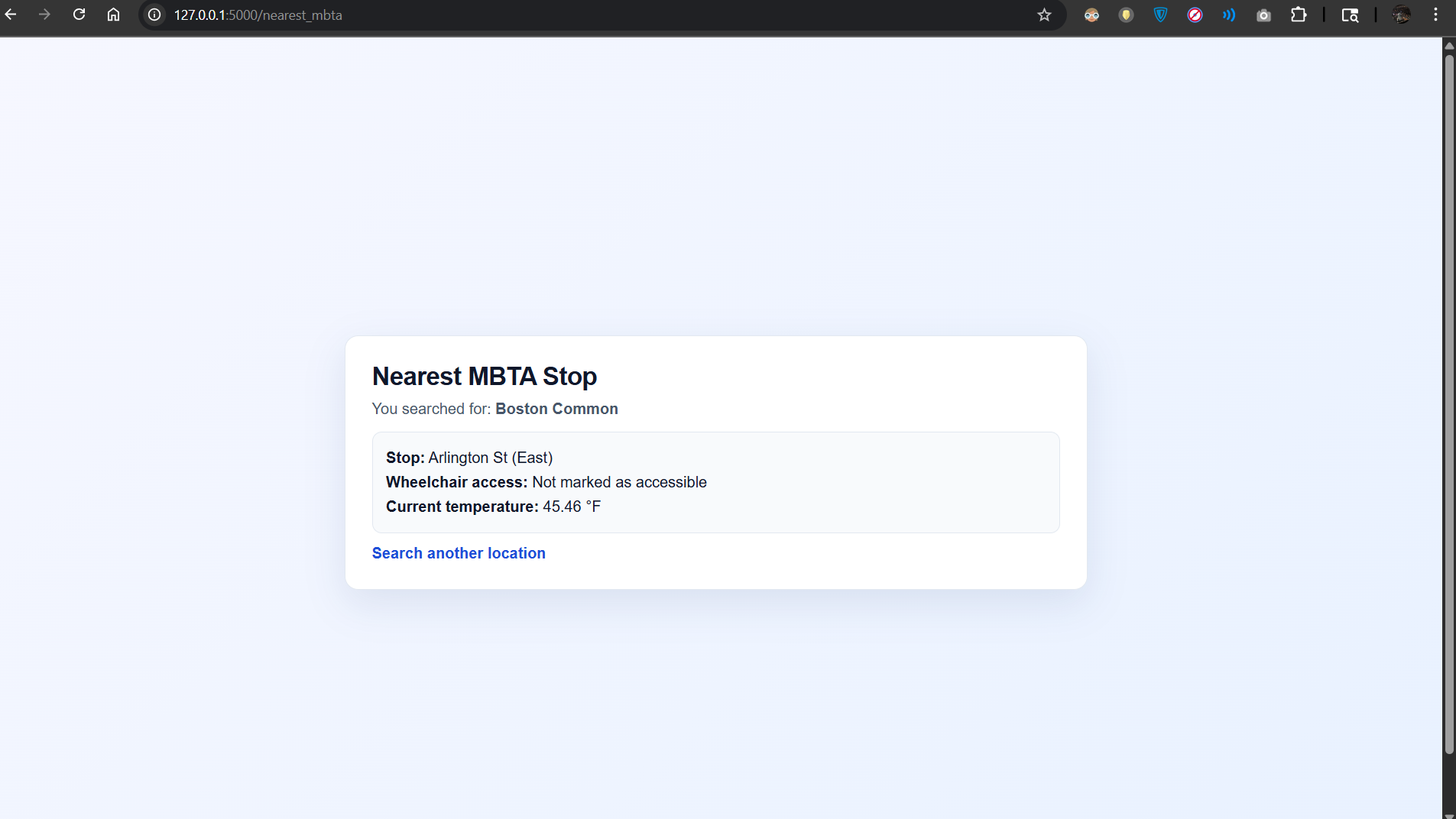The width and height of the screenshot is (1456, 819).
Task: Click the vertical page scrollbar thumb
Action: coord(1449,405)
